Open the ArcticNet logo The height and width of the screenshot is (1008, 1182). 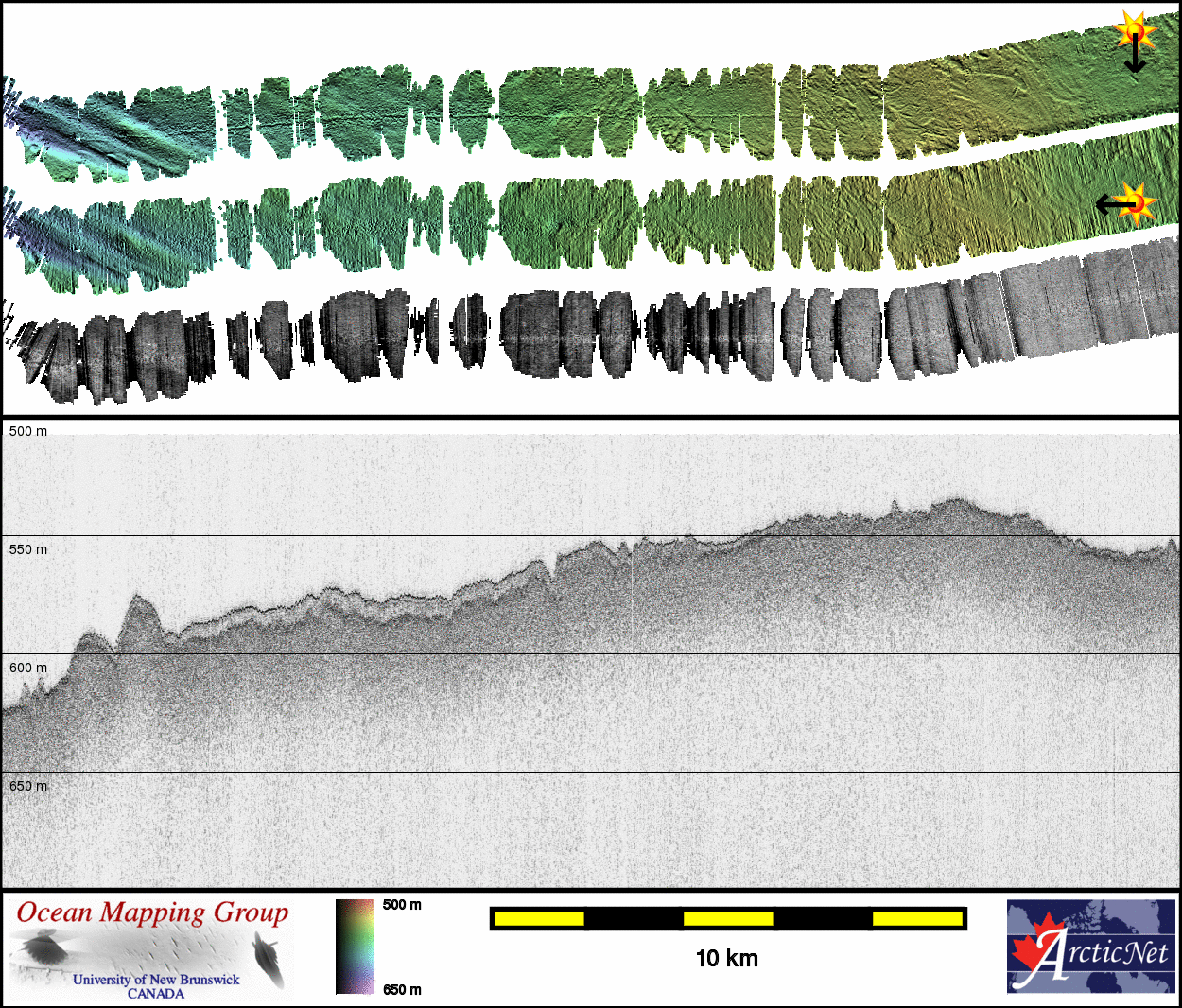point(1091,947)
